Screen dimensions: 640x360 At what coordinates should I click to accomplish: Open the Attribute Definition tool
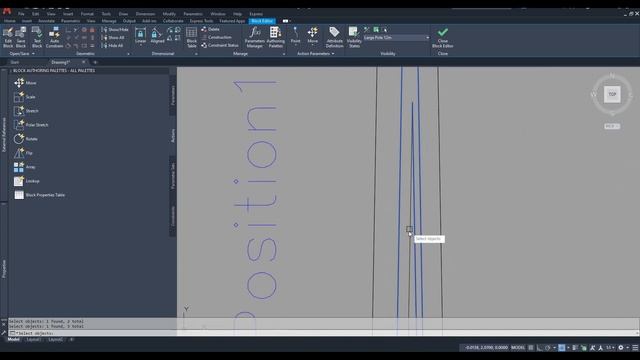click(x=334, y=37)
